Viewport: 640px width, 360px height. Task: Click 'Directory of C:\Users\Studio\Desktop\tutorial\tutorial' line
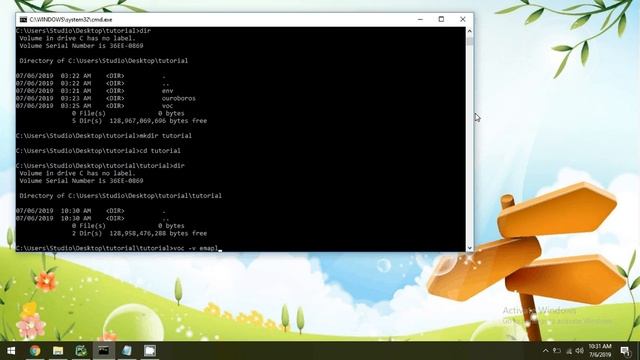point(120,196)
